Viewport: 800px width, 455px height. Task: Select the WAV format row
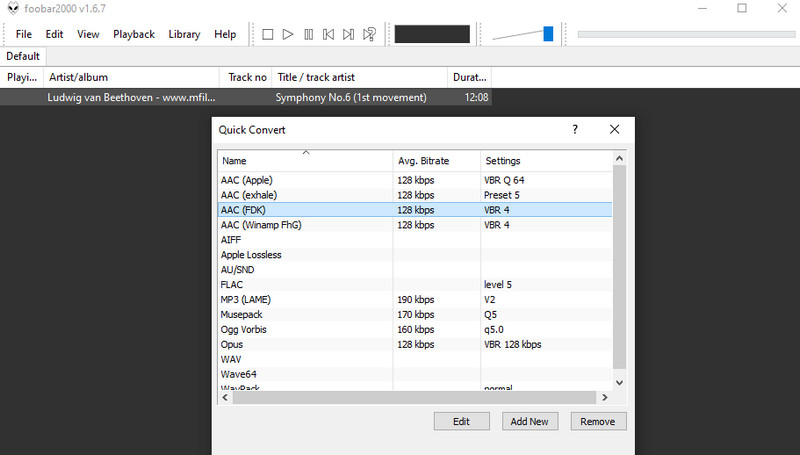(415, 359)
